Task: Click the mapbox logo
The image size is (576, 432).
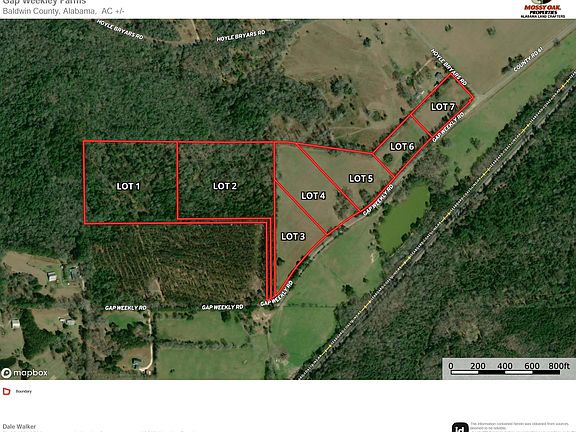Action: (x=25, y=373)
